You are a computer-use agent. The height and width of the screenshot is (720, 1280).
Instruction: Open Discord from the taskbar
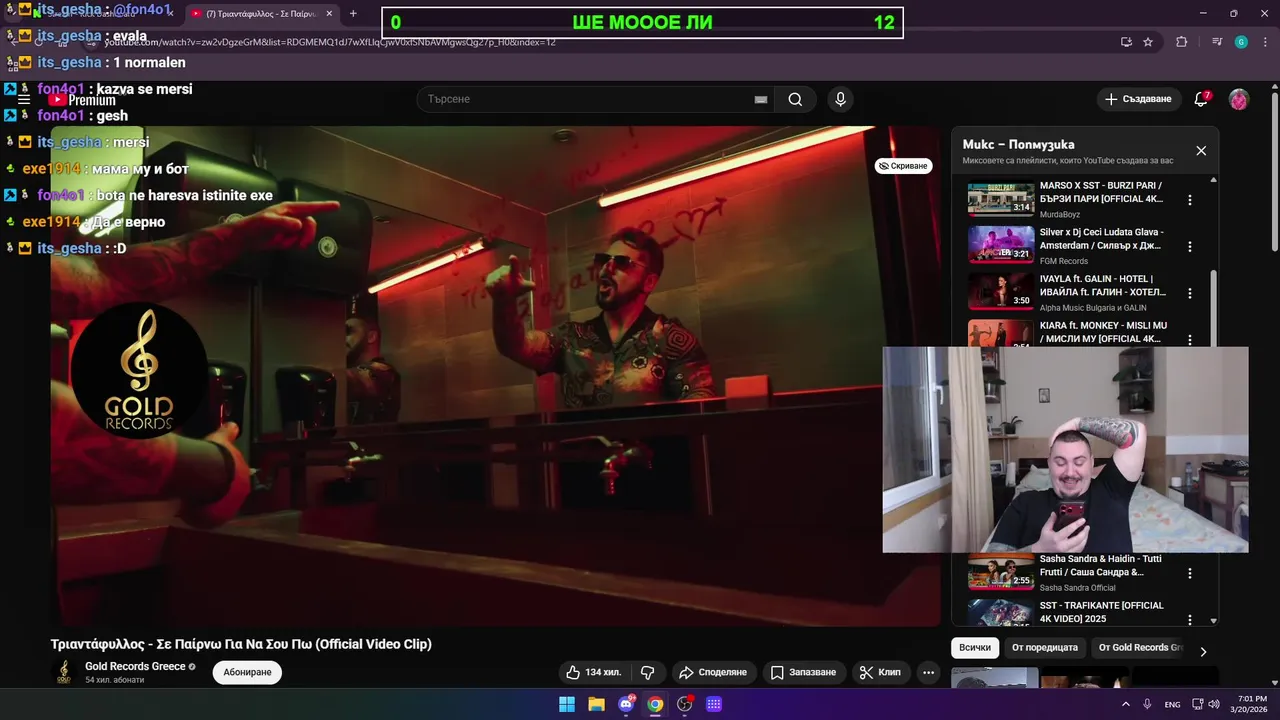point(626,704)
